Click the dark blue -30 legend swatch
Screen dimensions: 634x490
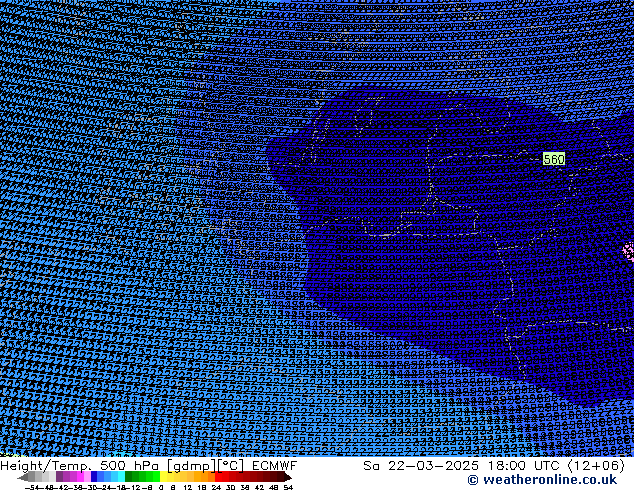click(94, 477)
